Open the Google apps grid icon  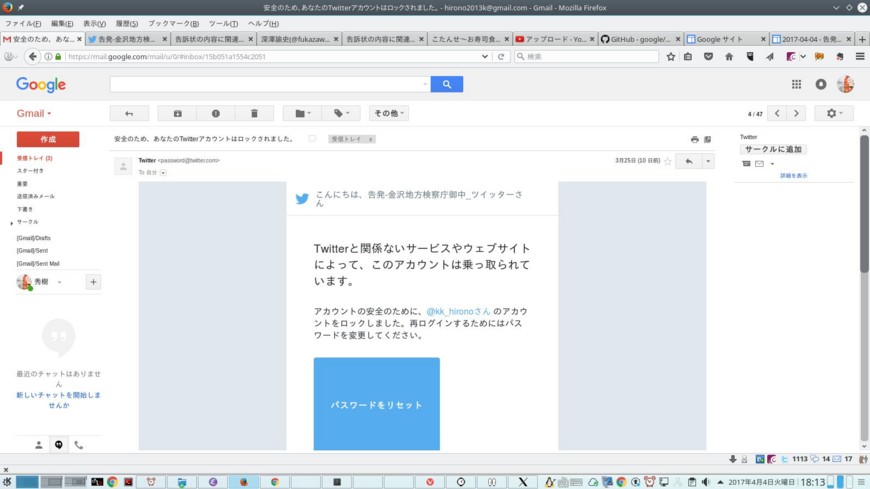pyautogui.click(x=796, y=84)
